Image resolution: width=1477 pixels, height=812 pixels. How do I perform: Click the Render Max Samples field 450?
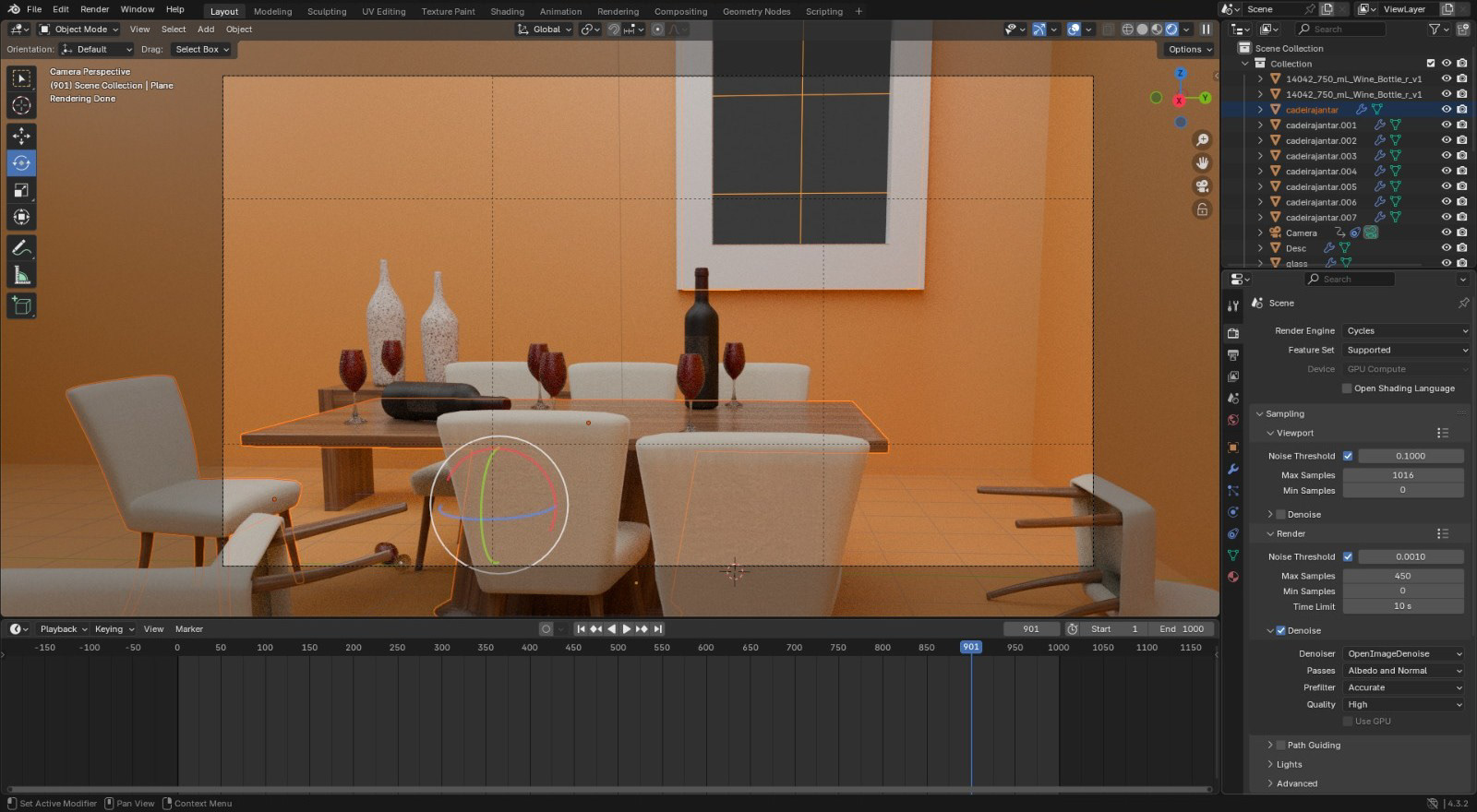1403,576
